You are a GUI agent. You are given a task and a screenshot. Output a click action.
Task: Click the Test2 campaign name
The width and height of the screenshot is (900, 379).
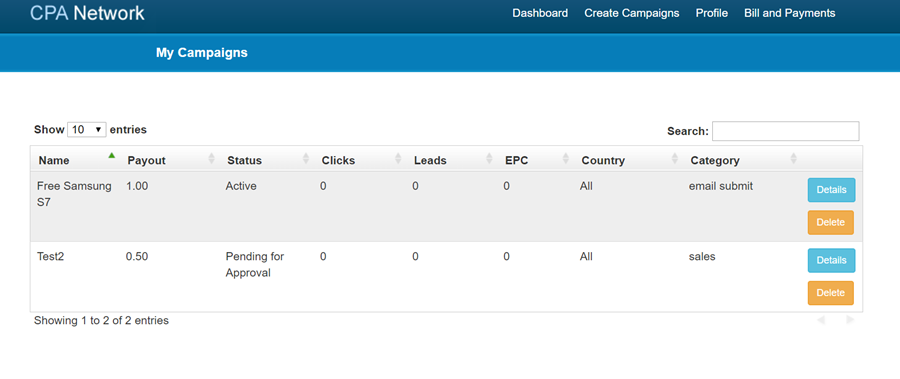[51, 257]
